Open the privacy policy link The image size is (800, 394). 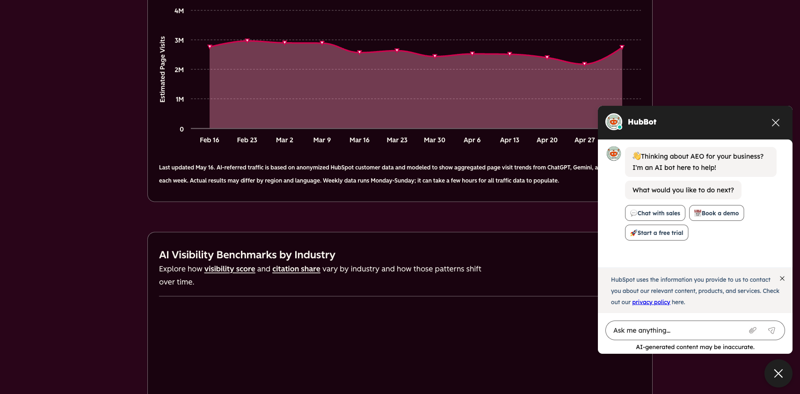click(x=651, y=302)
